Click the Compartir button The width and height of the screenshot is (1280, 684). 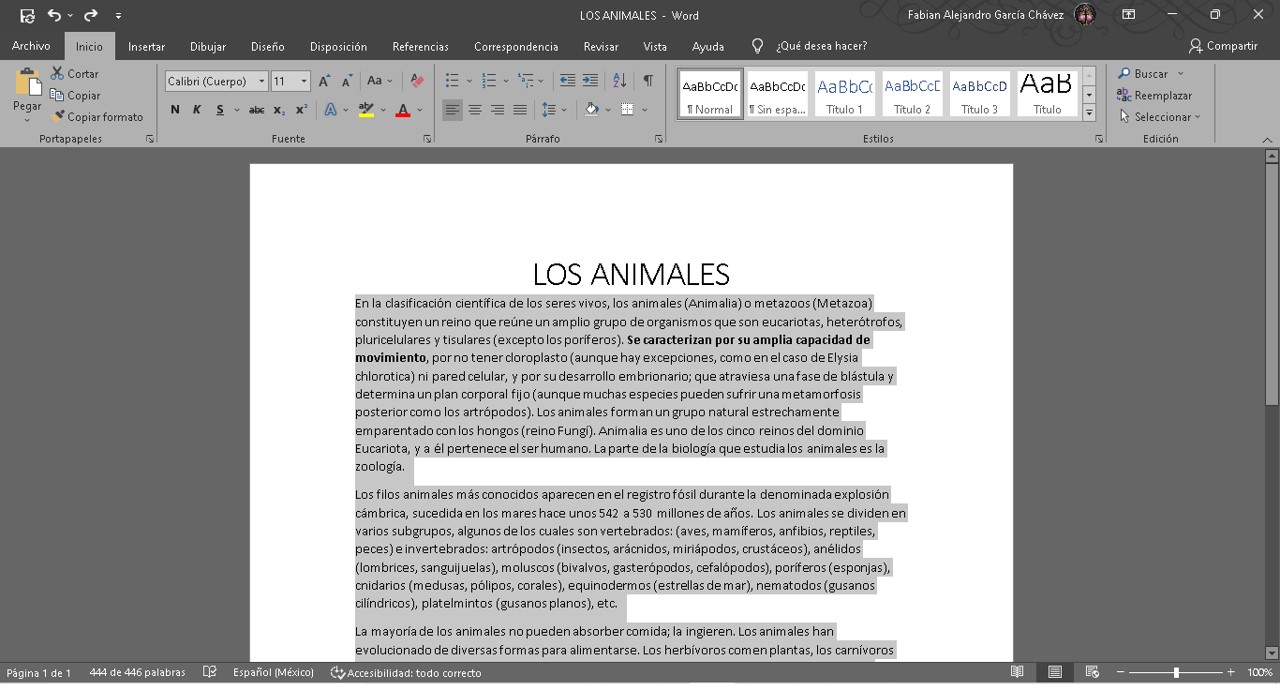[1223, 46]
